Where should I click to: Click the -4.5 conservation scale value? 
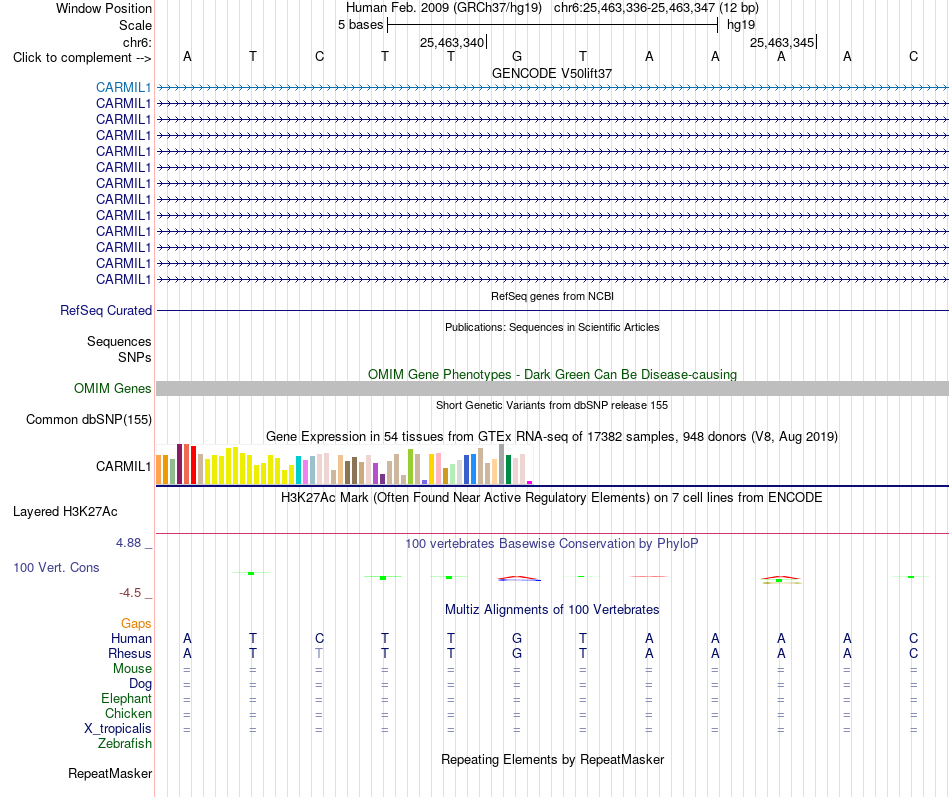(130, 593)
